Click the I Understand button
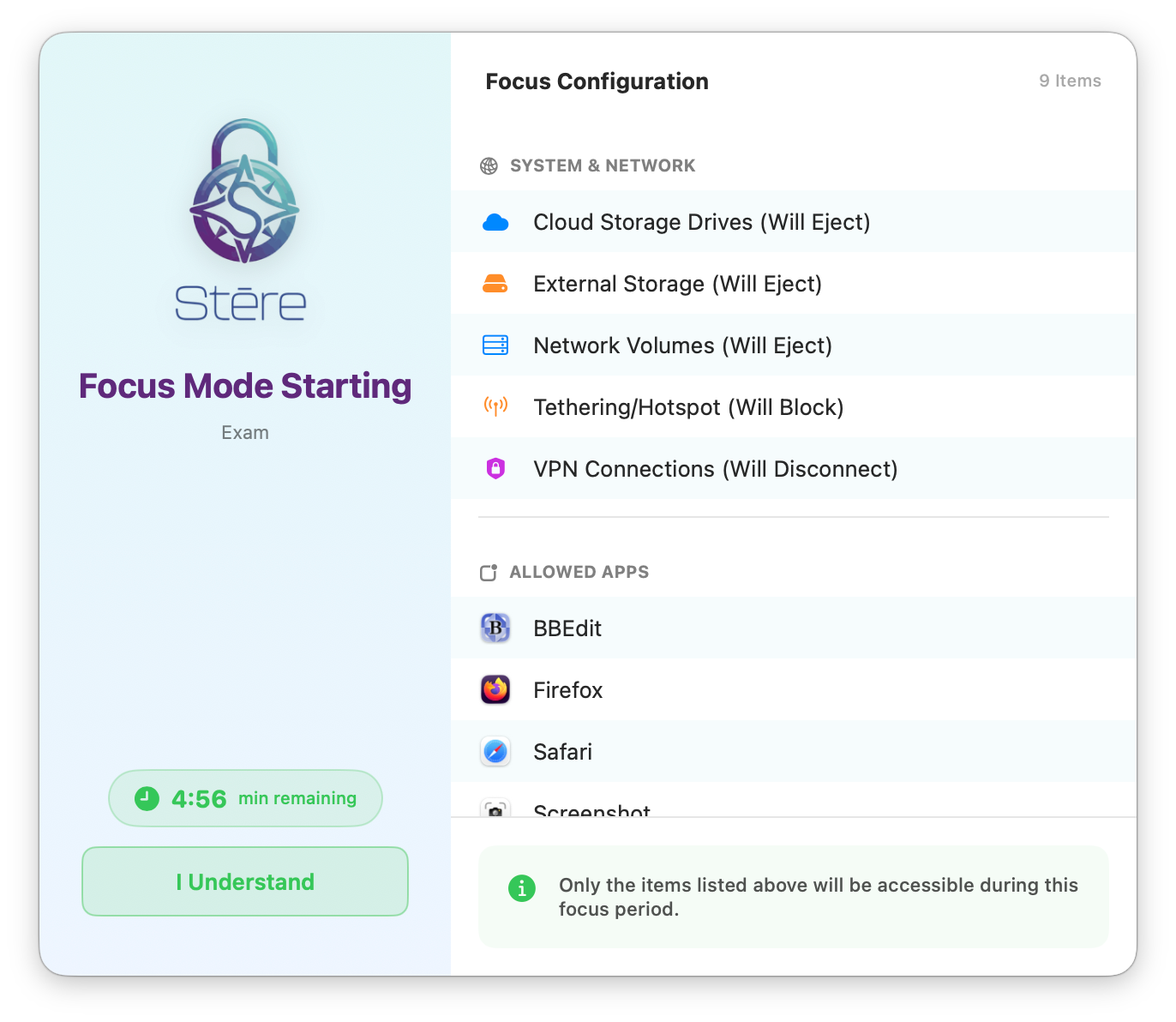 [x=245, y=881]
